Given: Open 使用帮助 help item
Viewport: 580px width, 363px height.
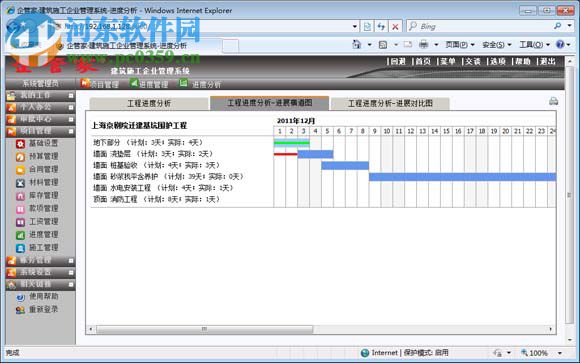Looking at the screenshot, I should point(37,296).
